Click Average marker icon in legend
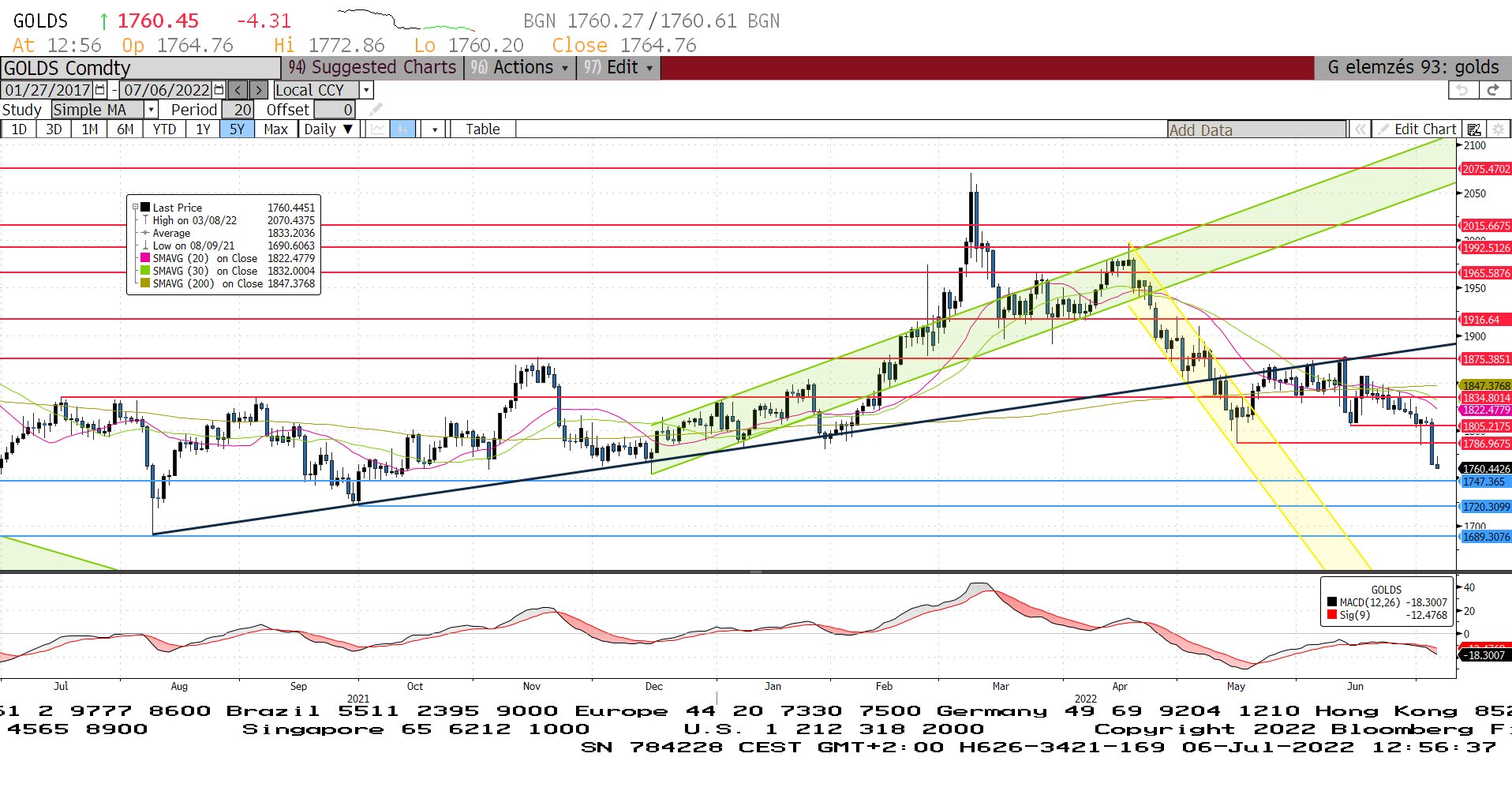 click(145, 233)
